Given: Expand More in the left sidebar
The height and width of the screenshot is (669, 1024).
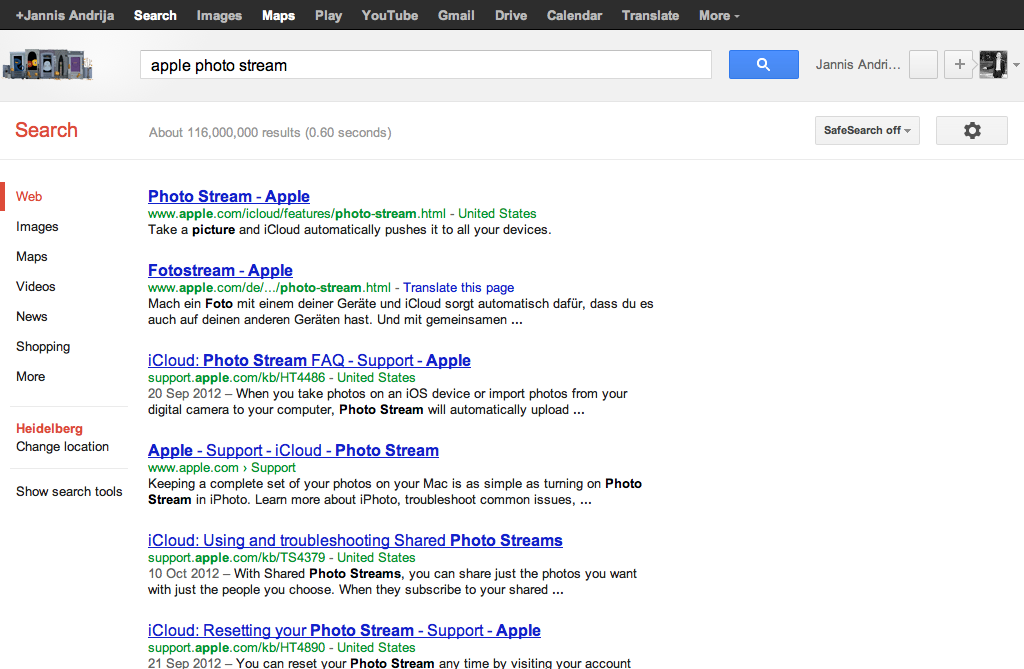Looking at the screenshot, I should coord(30,377).
